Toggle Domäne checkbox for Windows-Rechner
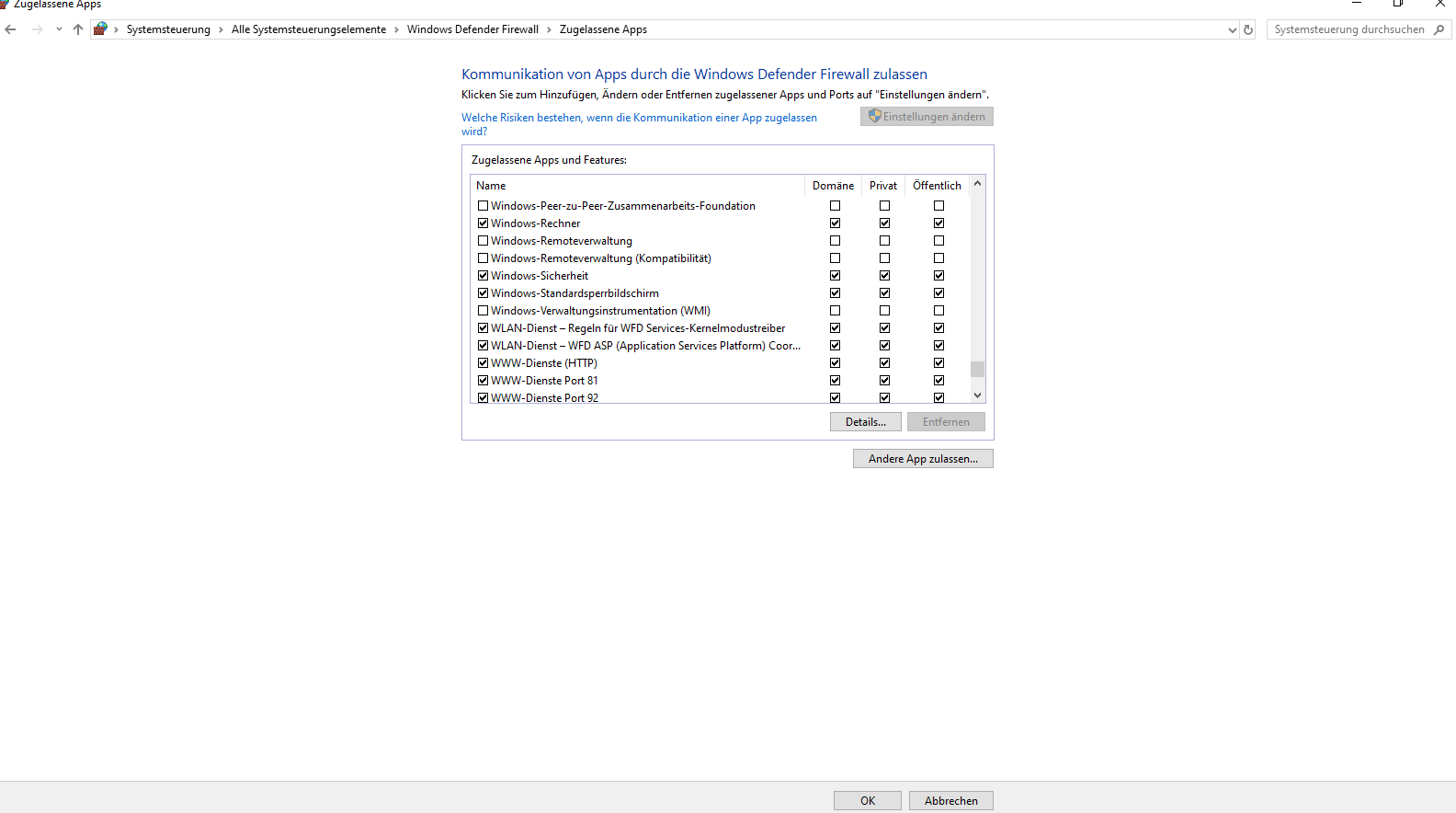 click(x=835, y=223)
